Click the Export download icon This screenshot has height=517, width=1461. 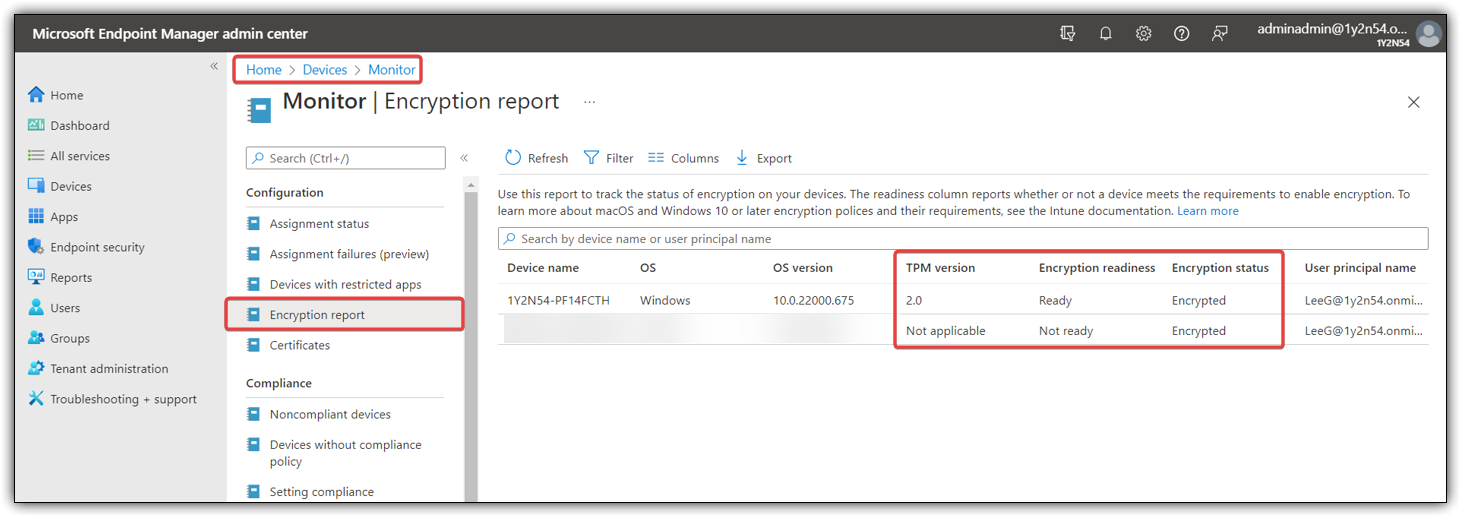(x=742, y=158)
